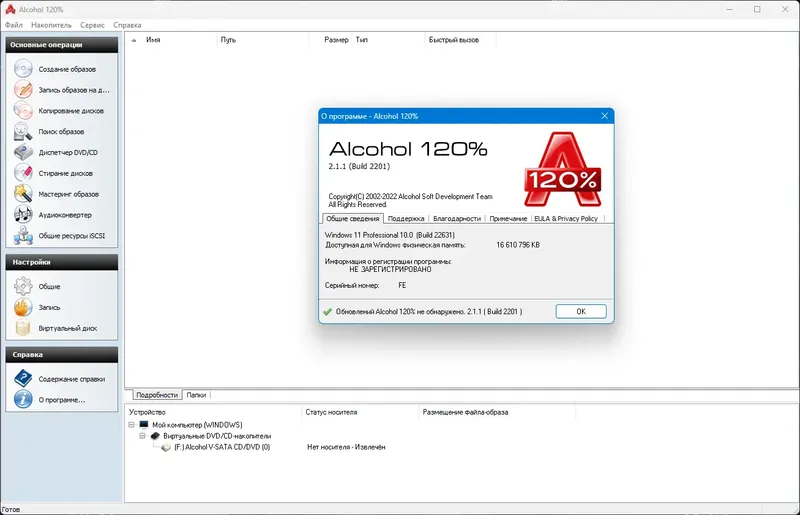Switch to the Поддержка tab
Viewport: 800px width, 515px height.
(x=406, y=218)
